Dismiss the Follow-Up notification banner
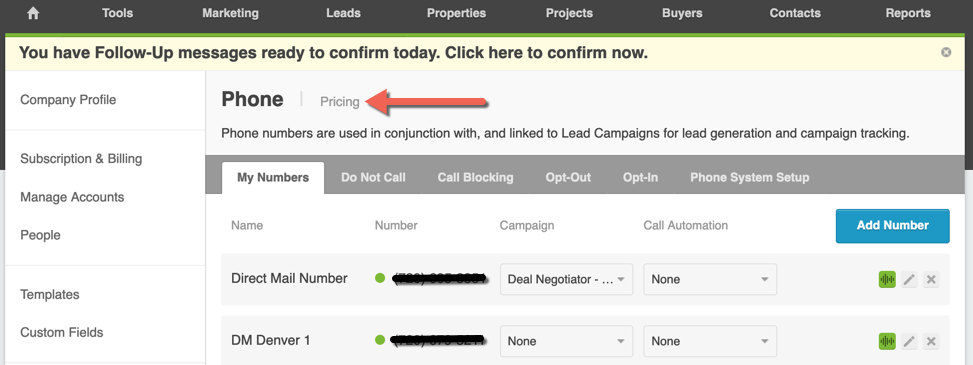The image size is (973, 365). [x=946, y=53]
